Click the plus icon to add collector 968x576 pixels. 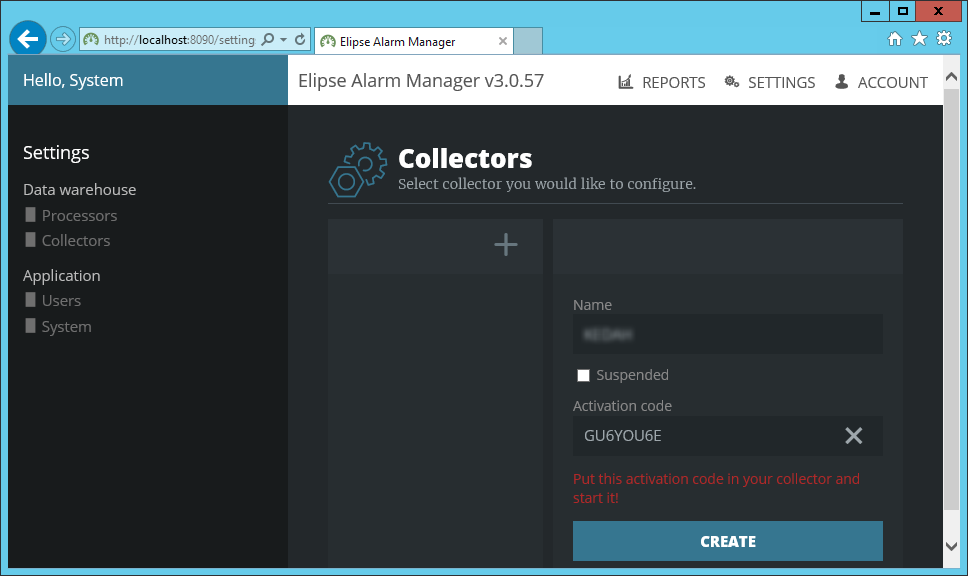pos(506,245)
